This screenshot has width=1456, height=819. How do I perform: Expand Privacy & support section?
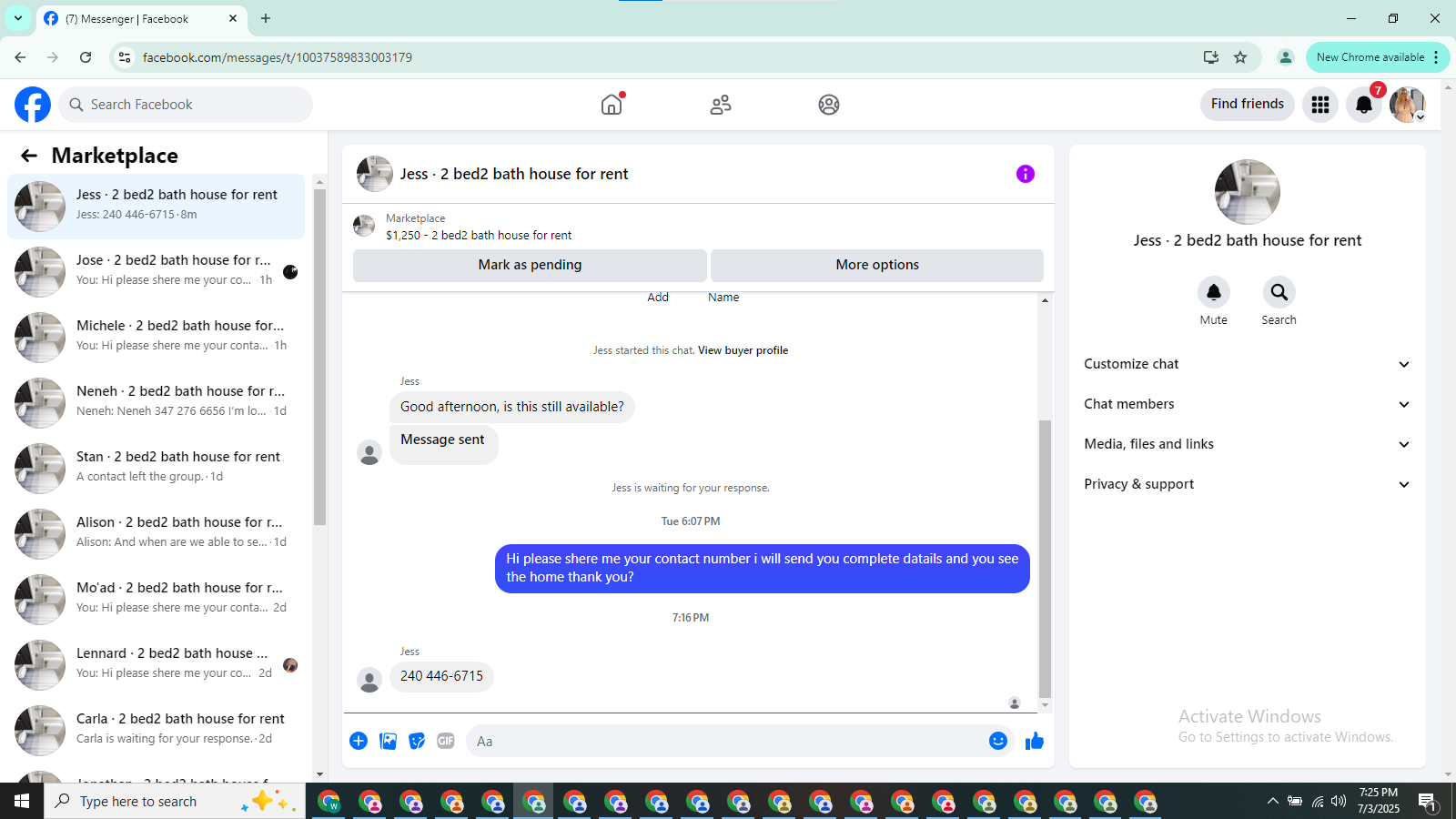[x=1247, y=484]
